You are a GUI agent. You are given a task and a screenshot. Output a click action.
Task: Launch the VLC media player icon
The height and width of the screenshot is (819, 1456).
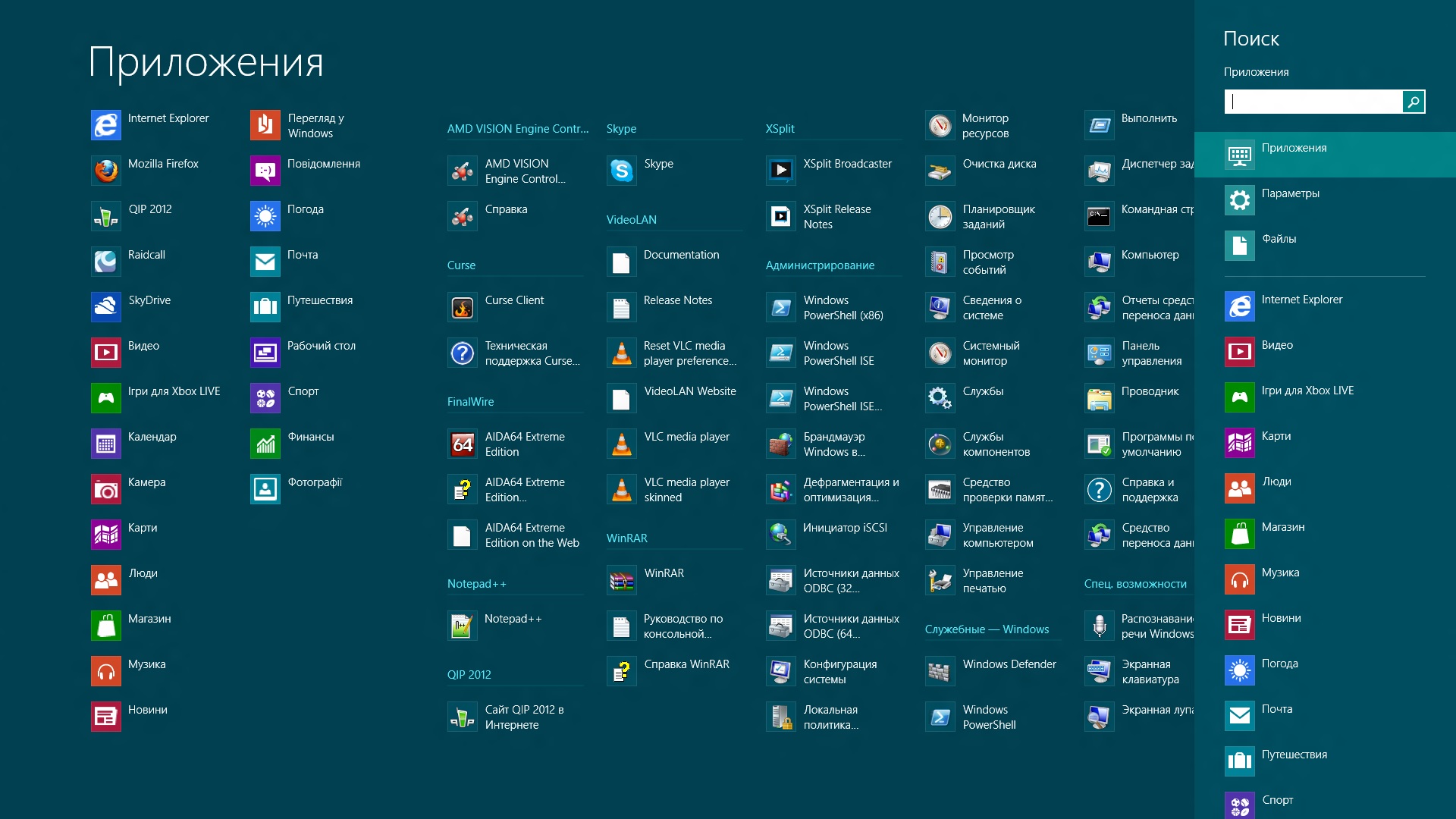coord(622,444)
